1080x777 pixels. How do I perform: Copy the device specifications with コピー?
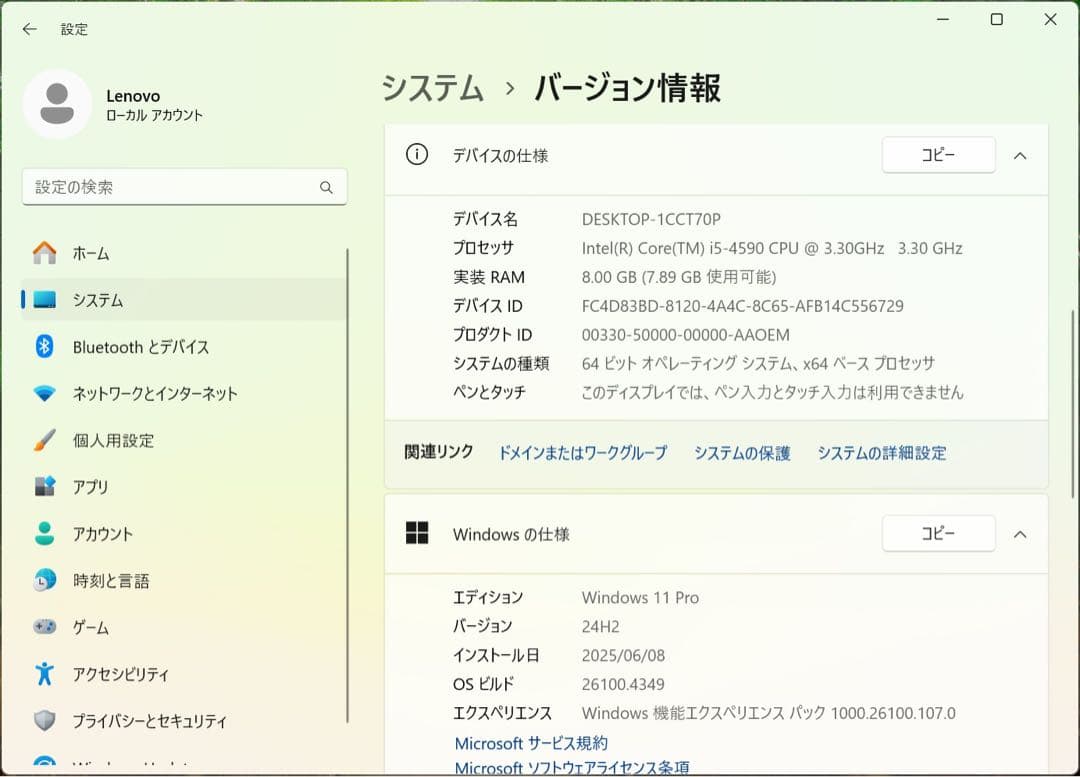[x=938, y=155]
